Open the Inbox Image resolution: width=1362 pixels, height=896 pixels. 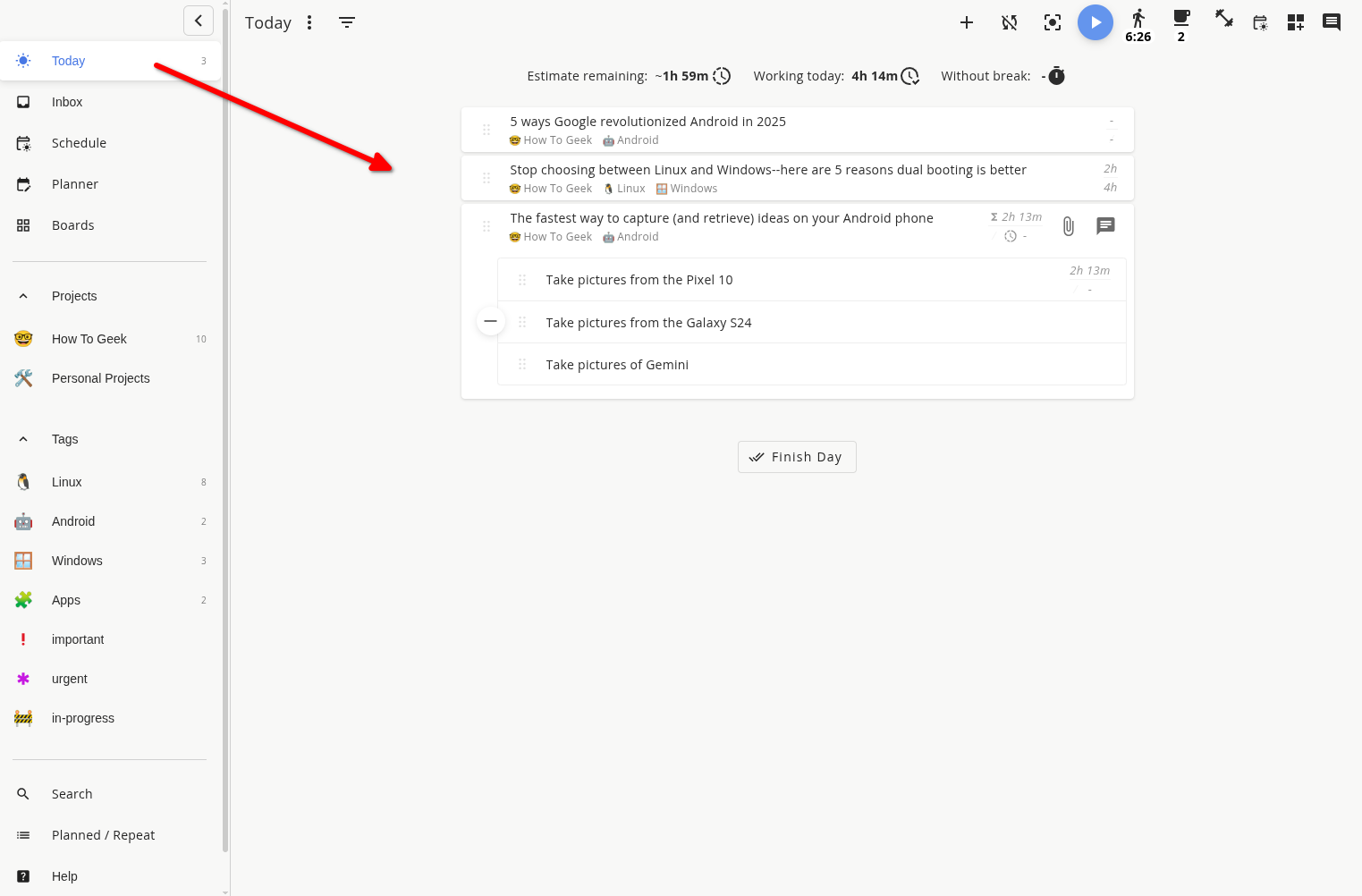coord(111,102)
